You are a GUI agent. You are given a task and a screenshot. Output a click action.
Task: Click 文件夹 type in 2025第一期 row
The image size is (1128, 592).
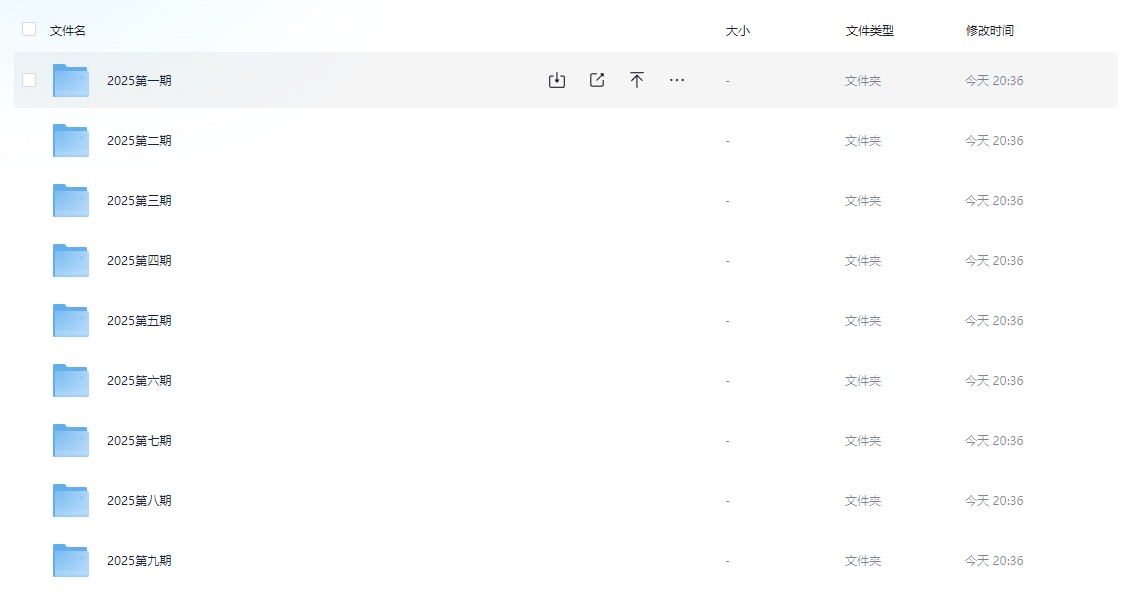pyautogui.click(x=863, y=81)
